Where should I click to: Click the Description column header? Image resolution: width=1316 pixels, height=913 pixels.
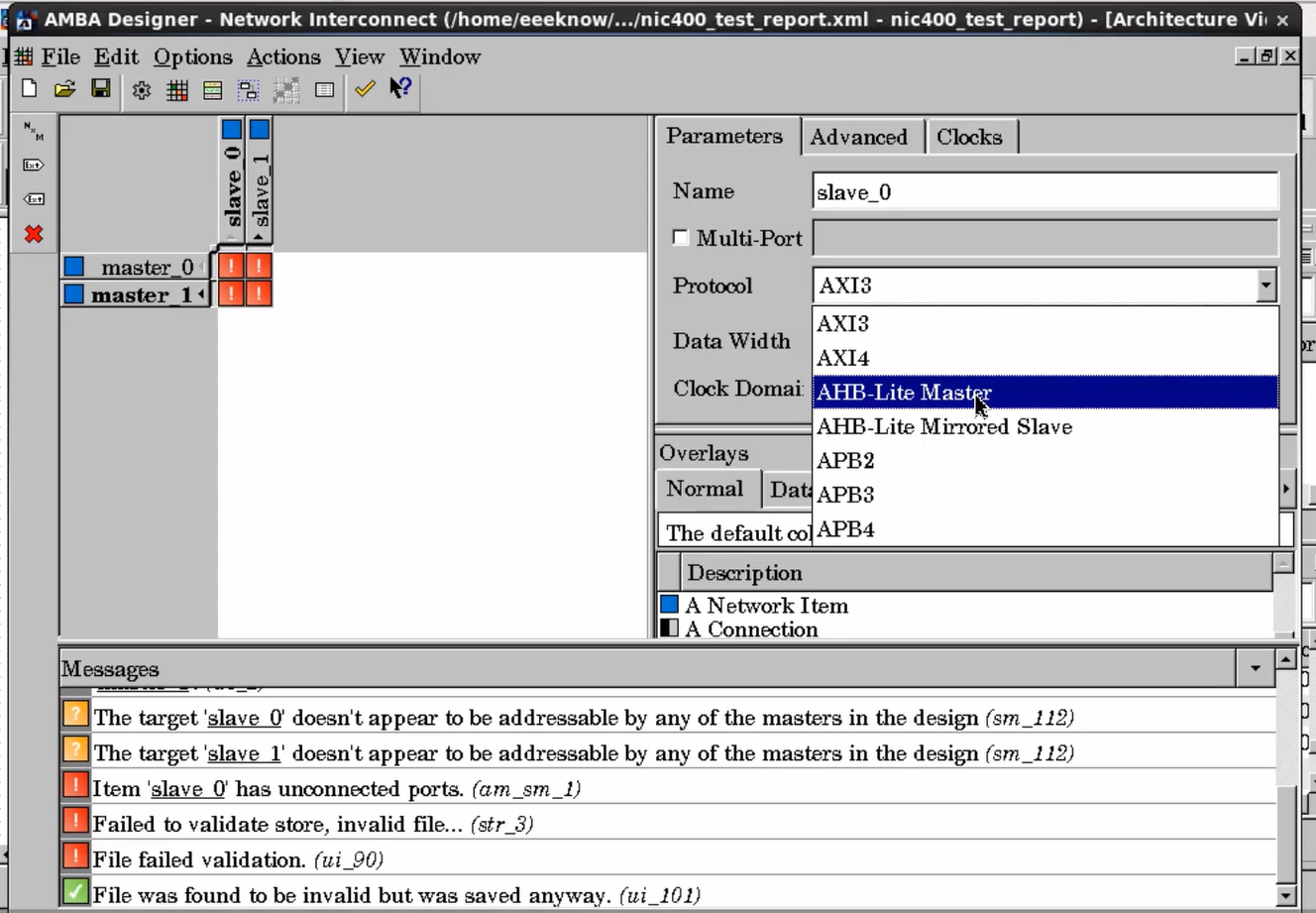click(977, 573)
